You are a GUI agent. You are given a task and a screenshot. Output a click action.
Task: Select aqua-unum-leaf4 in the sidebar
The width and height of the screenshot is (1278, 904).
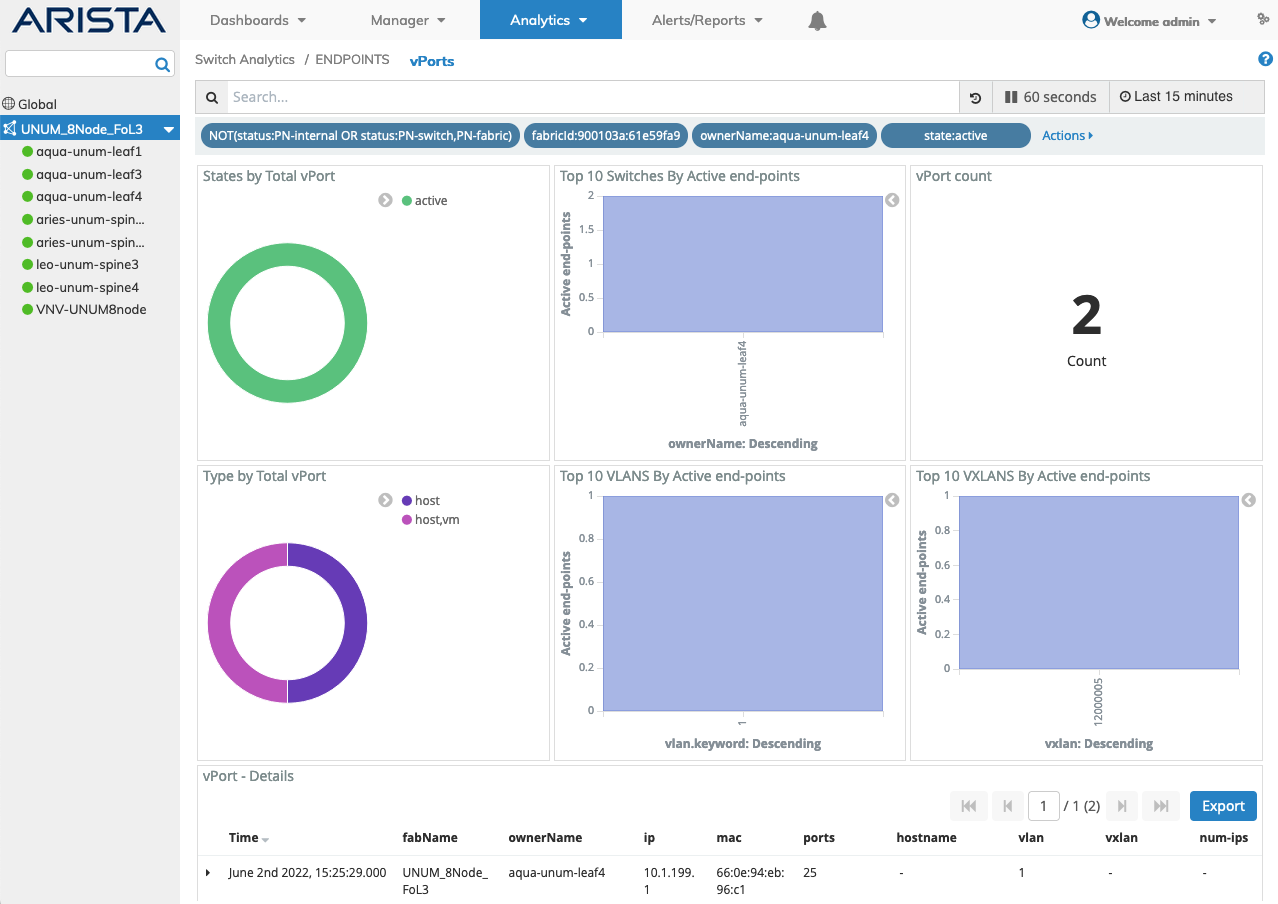pos(89,196)
